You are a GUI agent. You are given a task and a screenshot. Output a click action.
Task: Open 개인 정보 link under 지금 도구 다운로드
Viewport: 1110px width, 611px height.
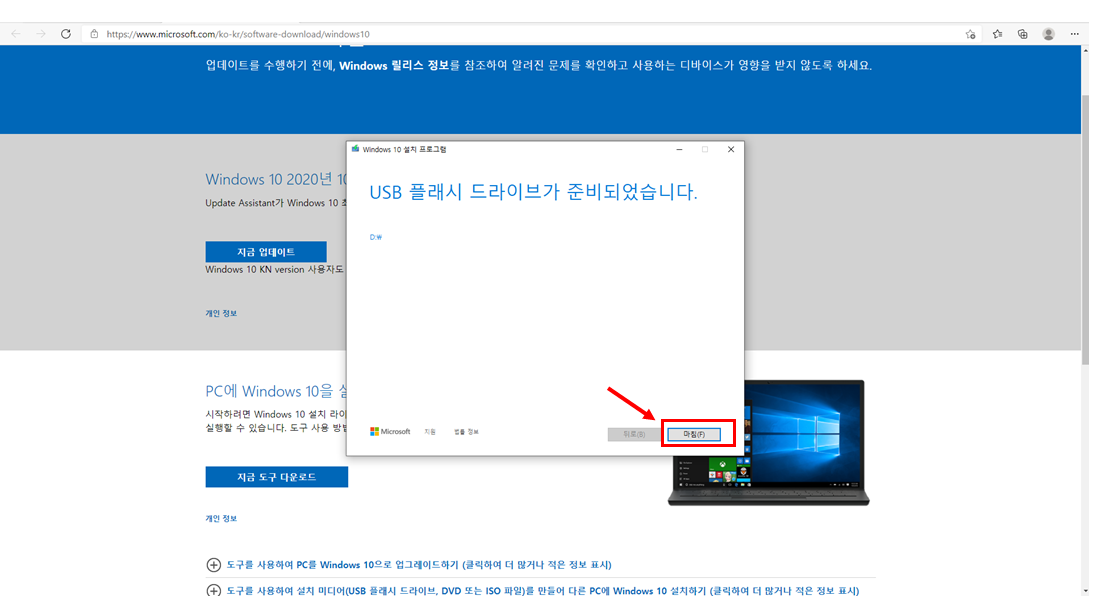(221, 518)
